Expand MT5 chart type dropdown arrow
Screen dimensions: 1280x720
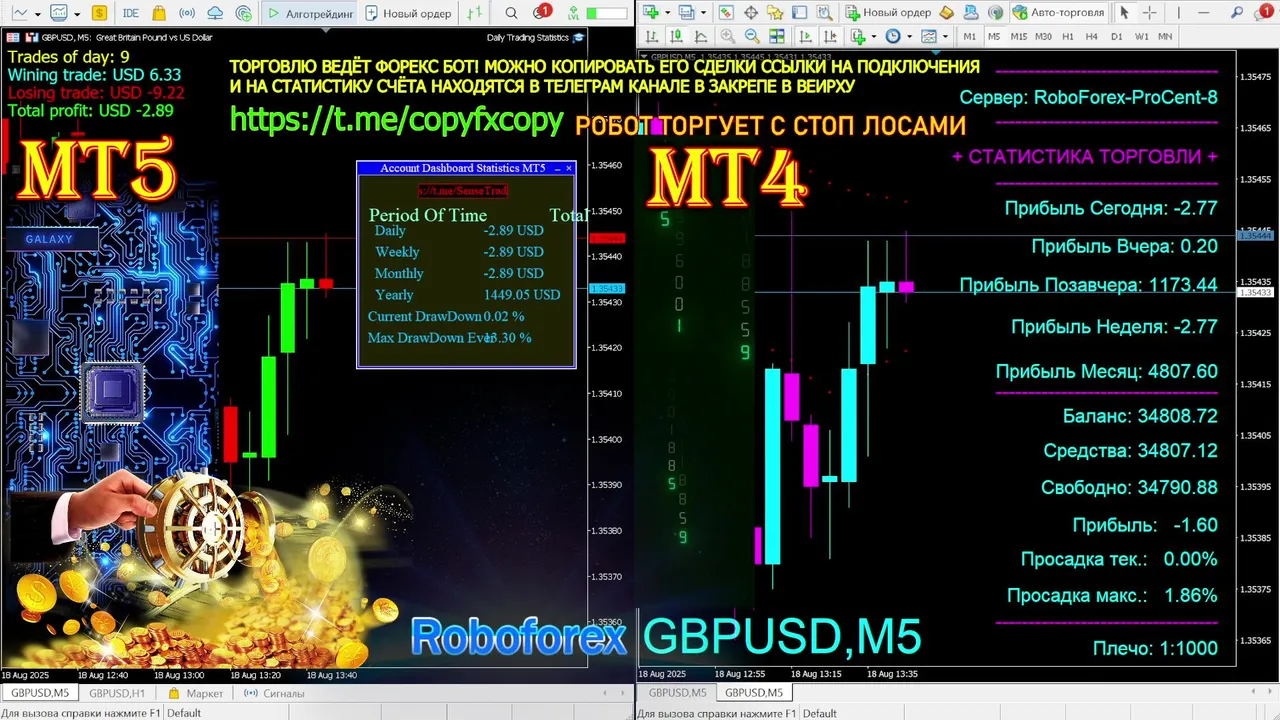click(x=38, y=14)
